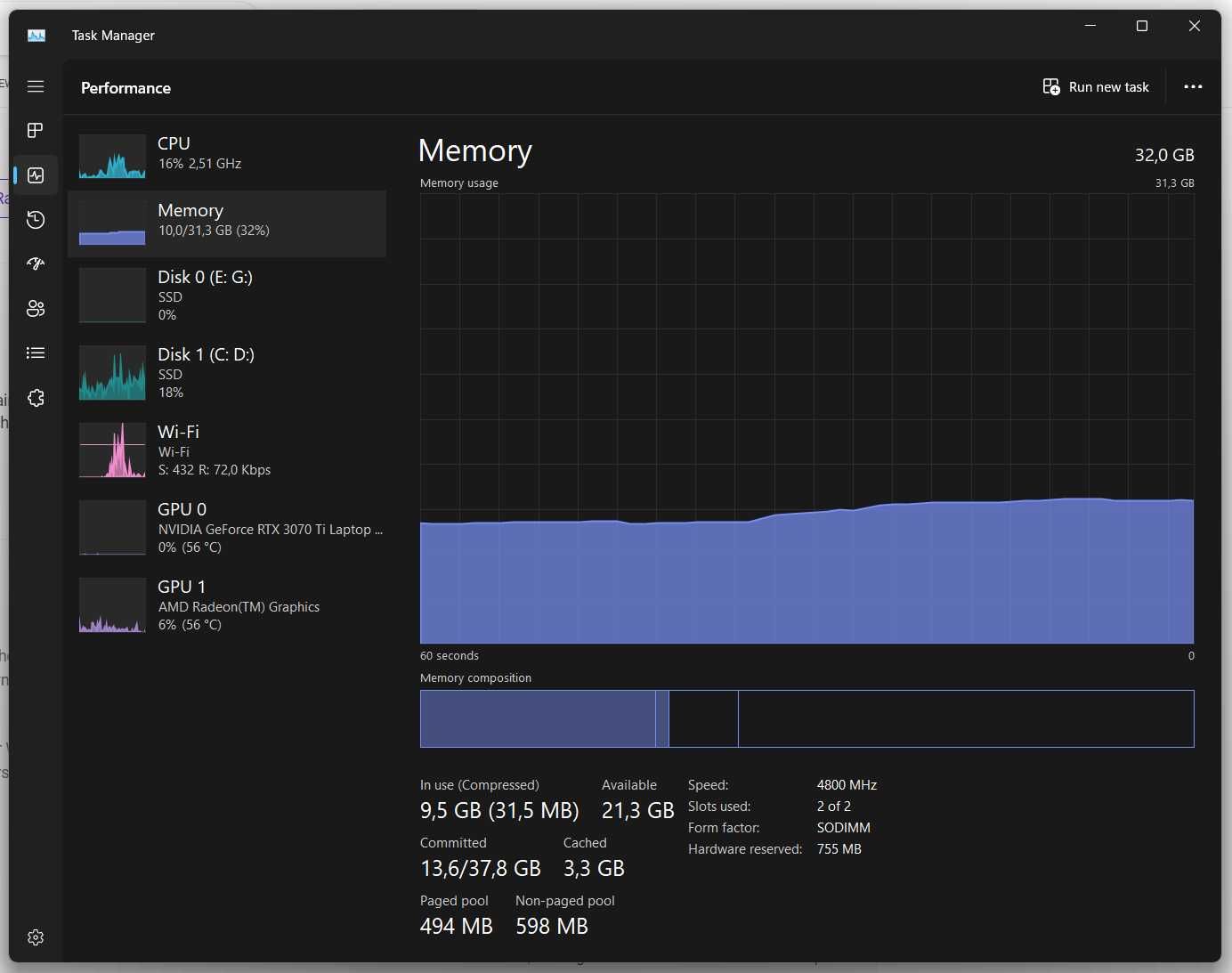
Task: Click the in-use segment of Memory composition bar
Action: [538, 718]
